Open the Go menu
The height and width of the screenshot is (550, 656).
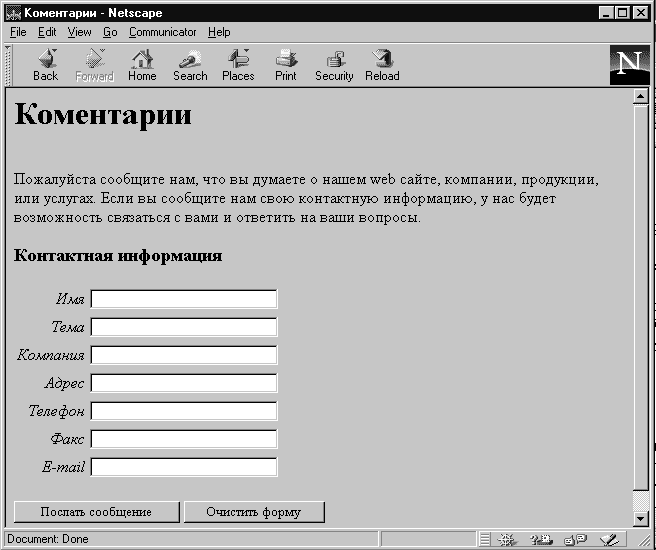110,32
